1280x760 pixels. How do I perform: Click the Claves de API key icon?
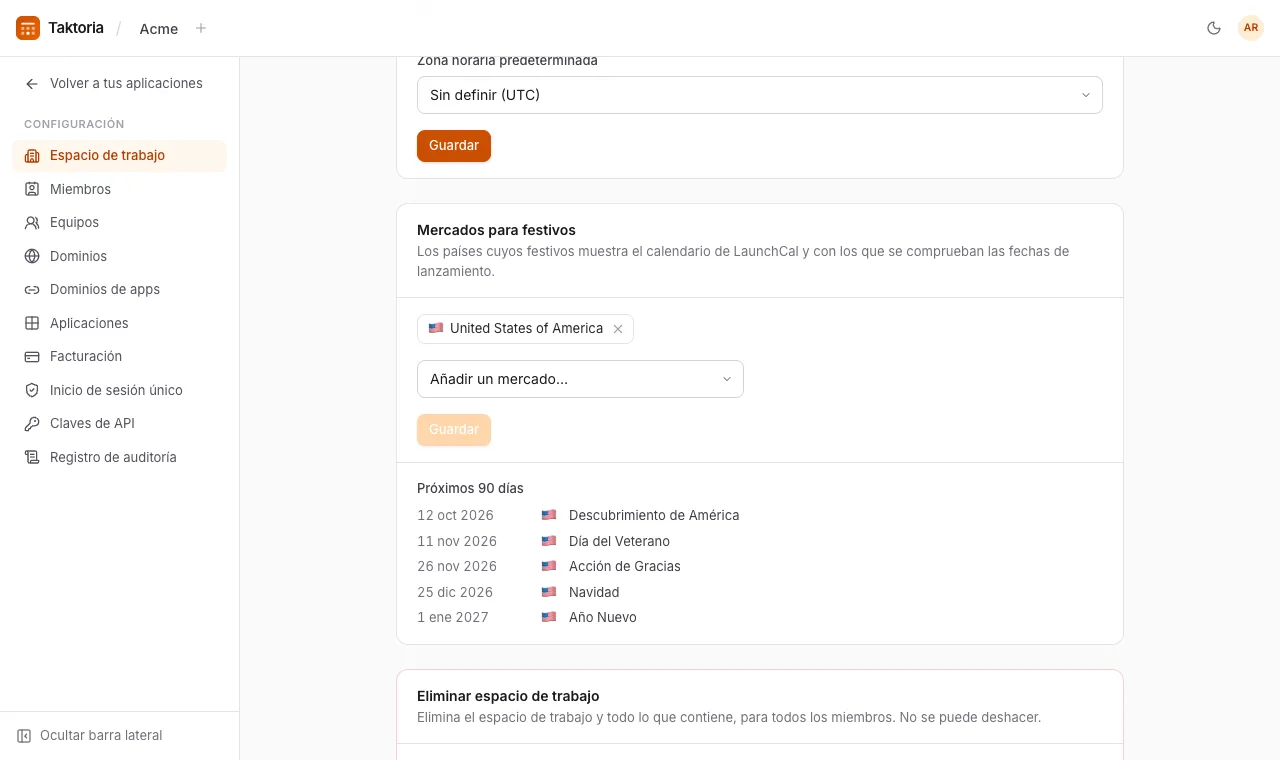coord(32,424)
